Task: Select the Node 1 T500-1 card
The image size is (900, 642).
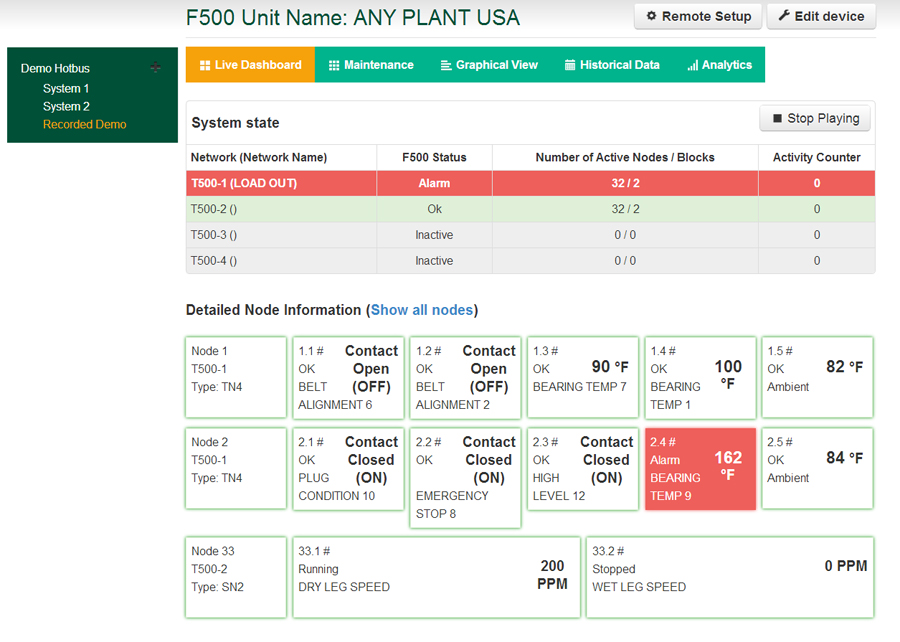Action: coord(236,378)
